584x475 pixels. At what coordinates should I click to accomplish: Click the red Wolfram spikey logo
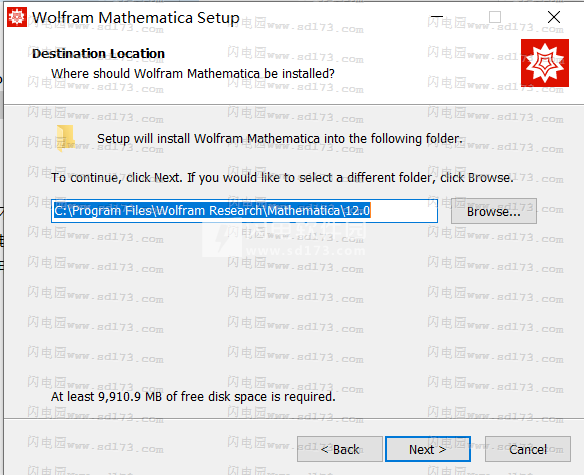tap(545, 63)
